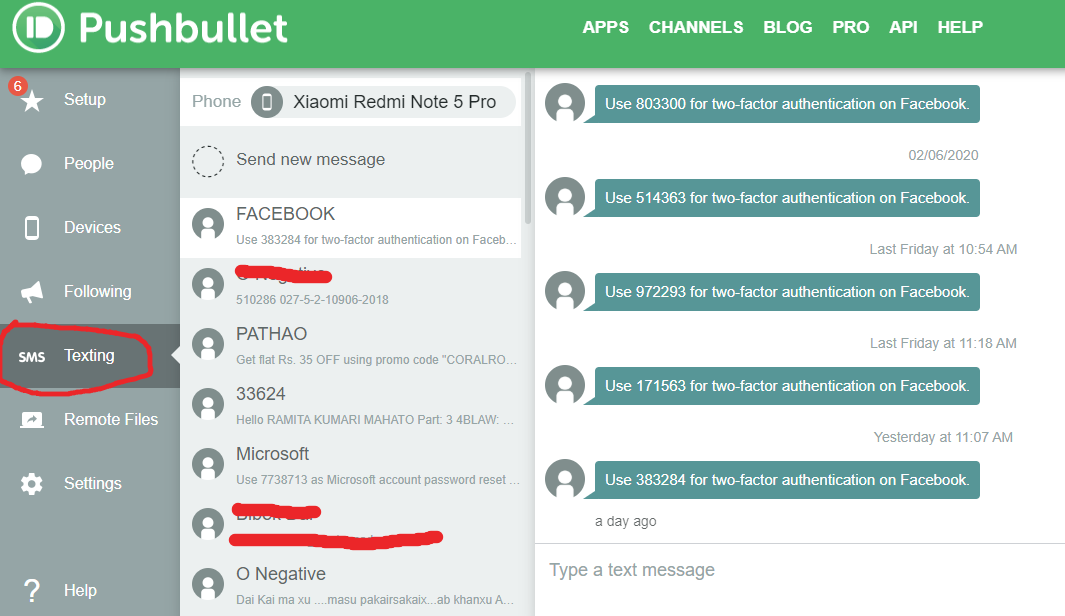Click the 'Use 171563' message bubble
Viewport: 1065px width, 616px height.
coord(787,386)
